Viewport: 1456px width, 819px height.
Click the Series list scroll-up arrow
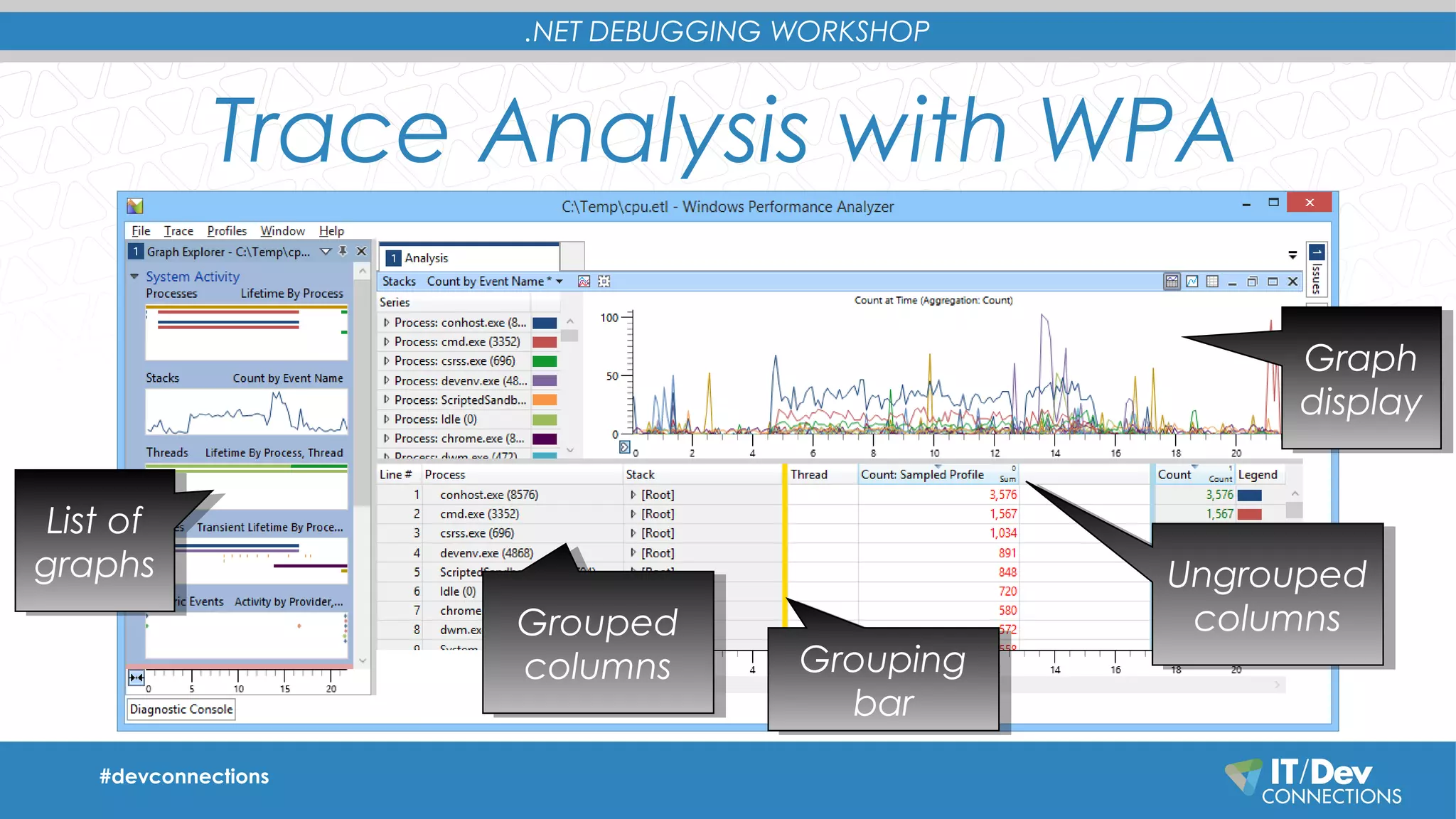pyautogui.click(x=569, y=321)
